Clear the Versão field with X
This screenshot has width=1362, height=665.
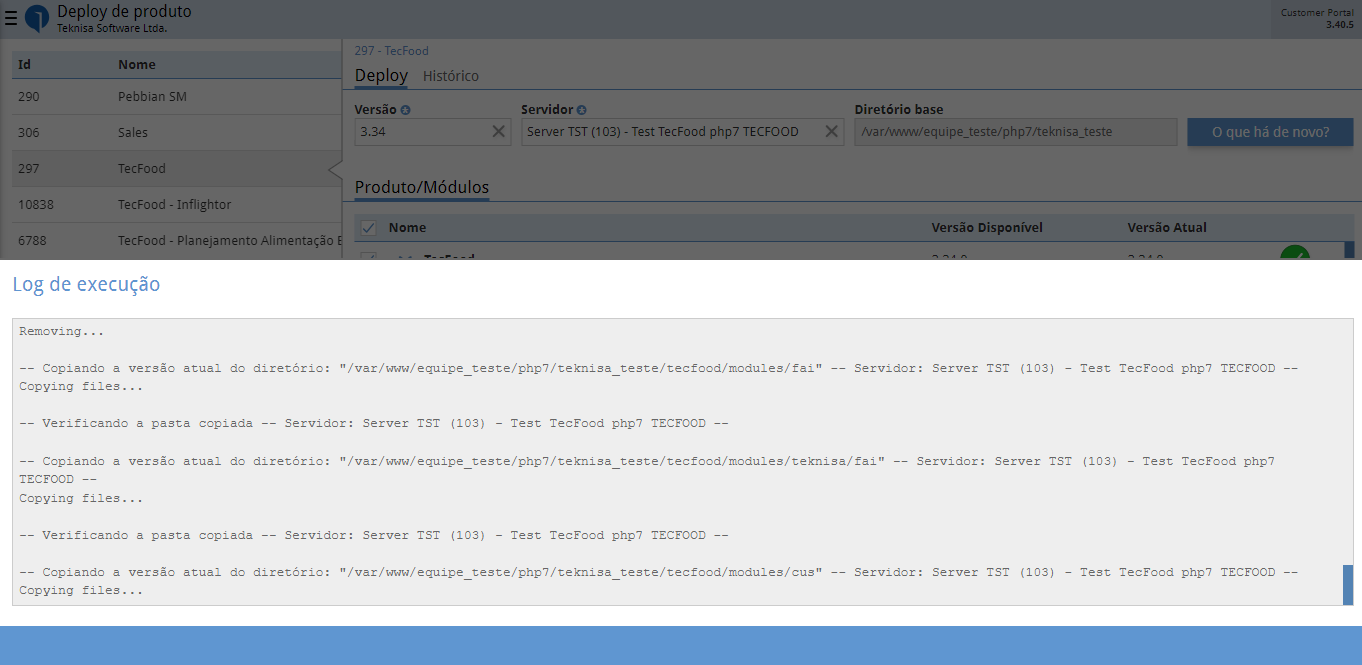point(499,131)
